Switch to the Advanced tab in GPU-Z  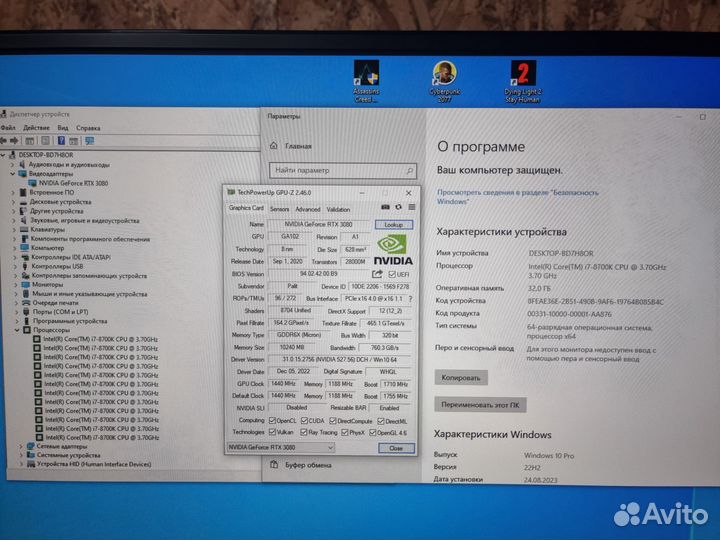[308, 209]
